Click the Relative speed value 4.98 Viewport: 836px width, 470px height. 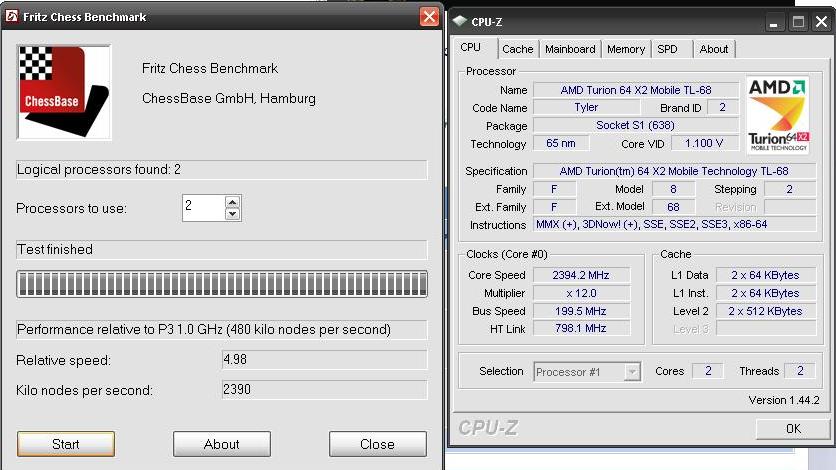tap(324, 360)
